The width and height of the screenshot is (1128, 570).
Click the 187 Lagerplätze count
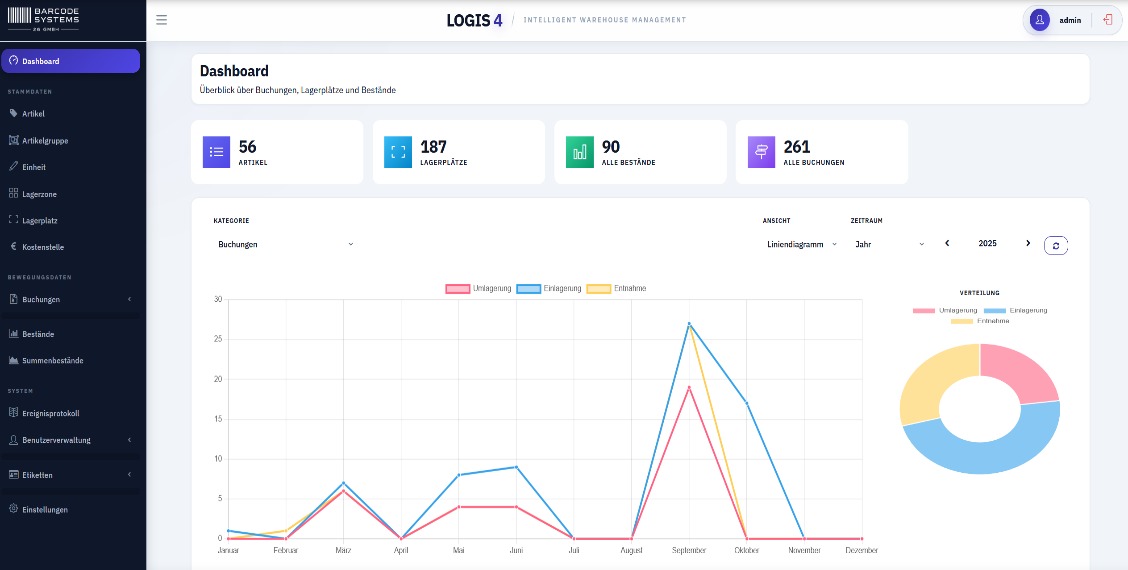[x=433, y=147]
